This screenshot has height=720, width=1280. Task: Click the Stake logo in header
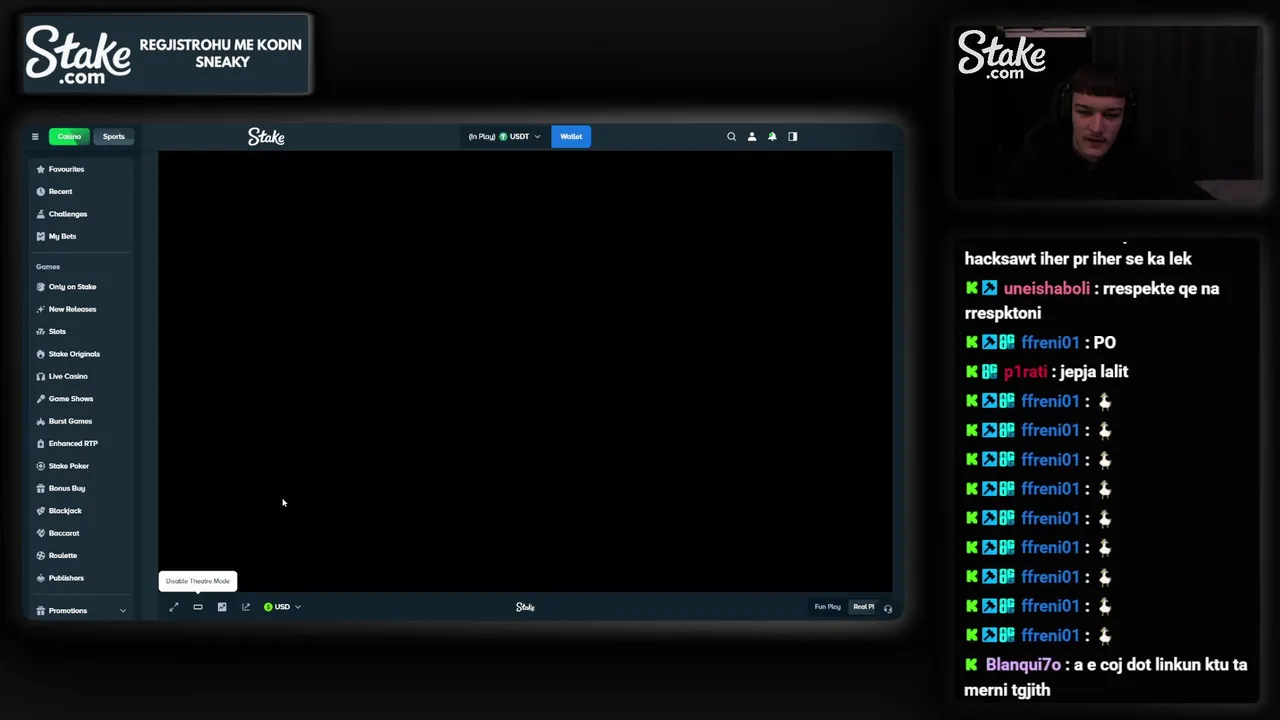pyautogui.click(x=266, y=137)
